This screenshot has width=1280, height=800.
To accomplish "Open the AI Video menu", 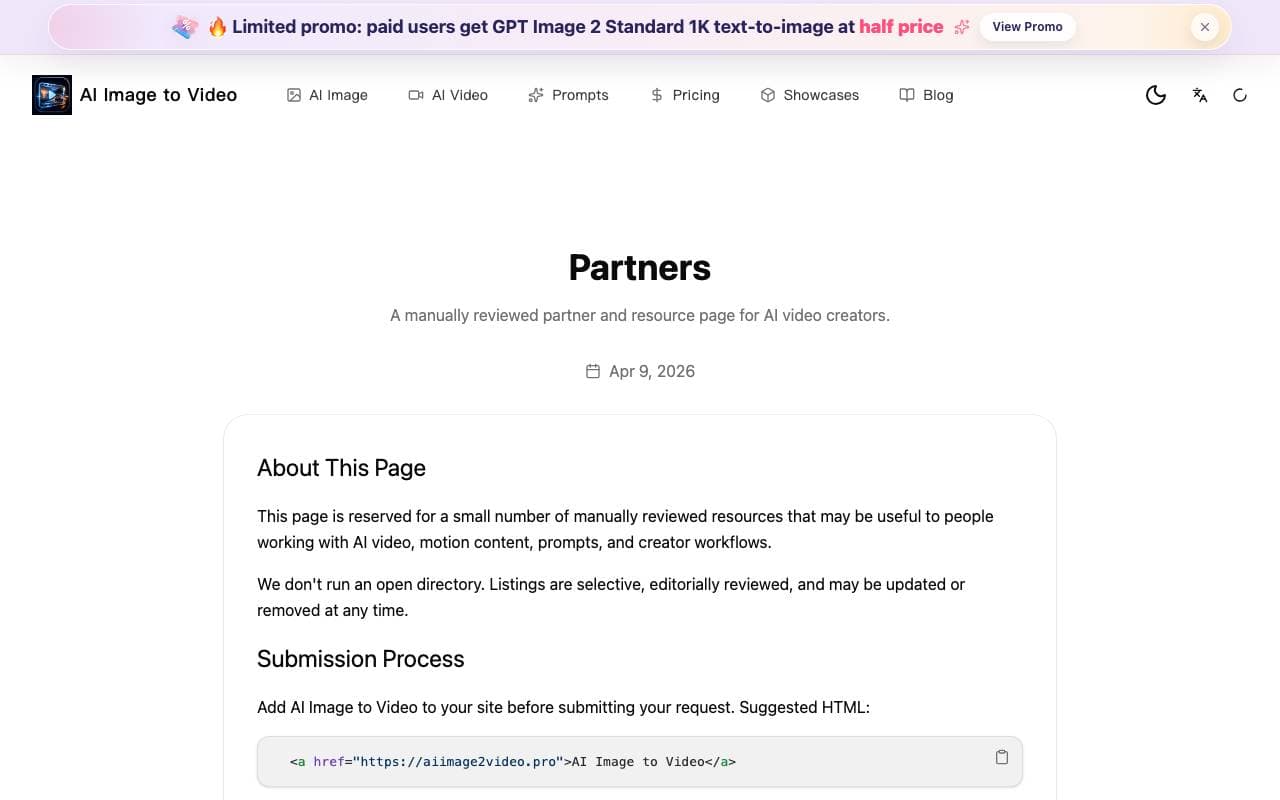I will (x=448, y=95).
